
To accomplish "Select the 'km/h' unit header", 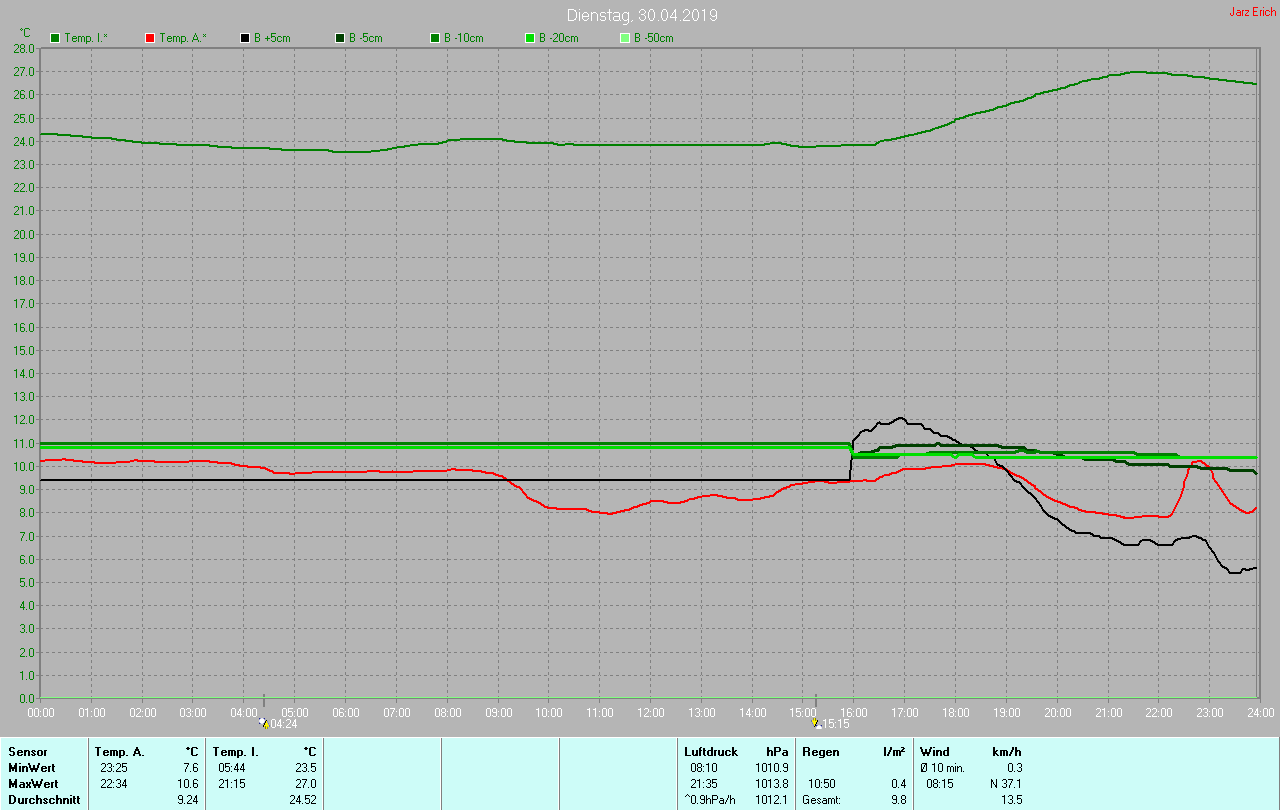I will coord(1007,752).
